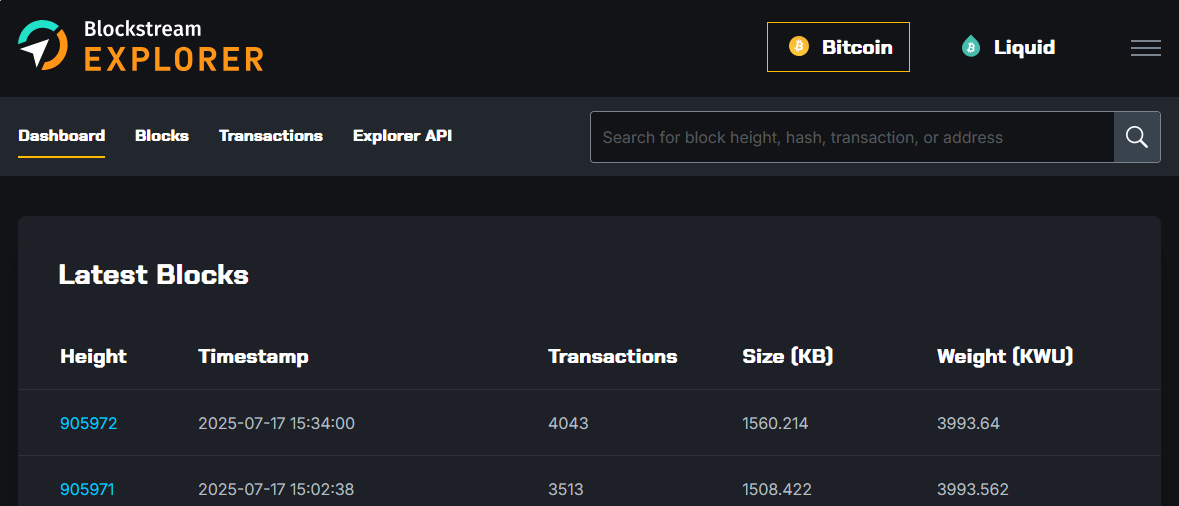The height and width of the screenshot is (506, 1179).
Task: Click the Weight (KWU) column header
Action: (x=1005, y=356)
